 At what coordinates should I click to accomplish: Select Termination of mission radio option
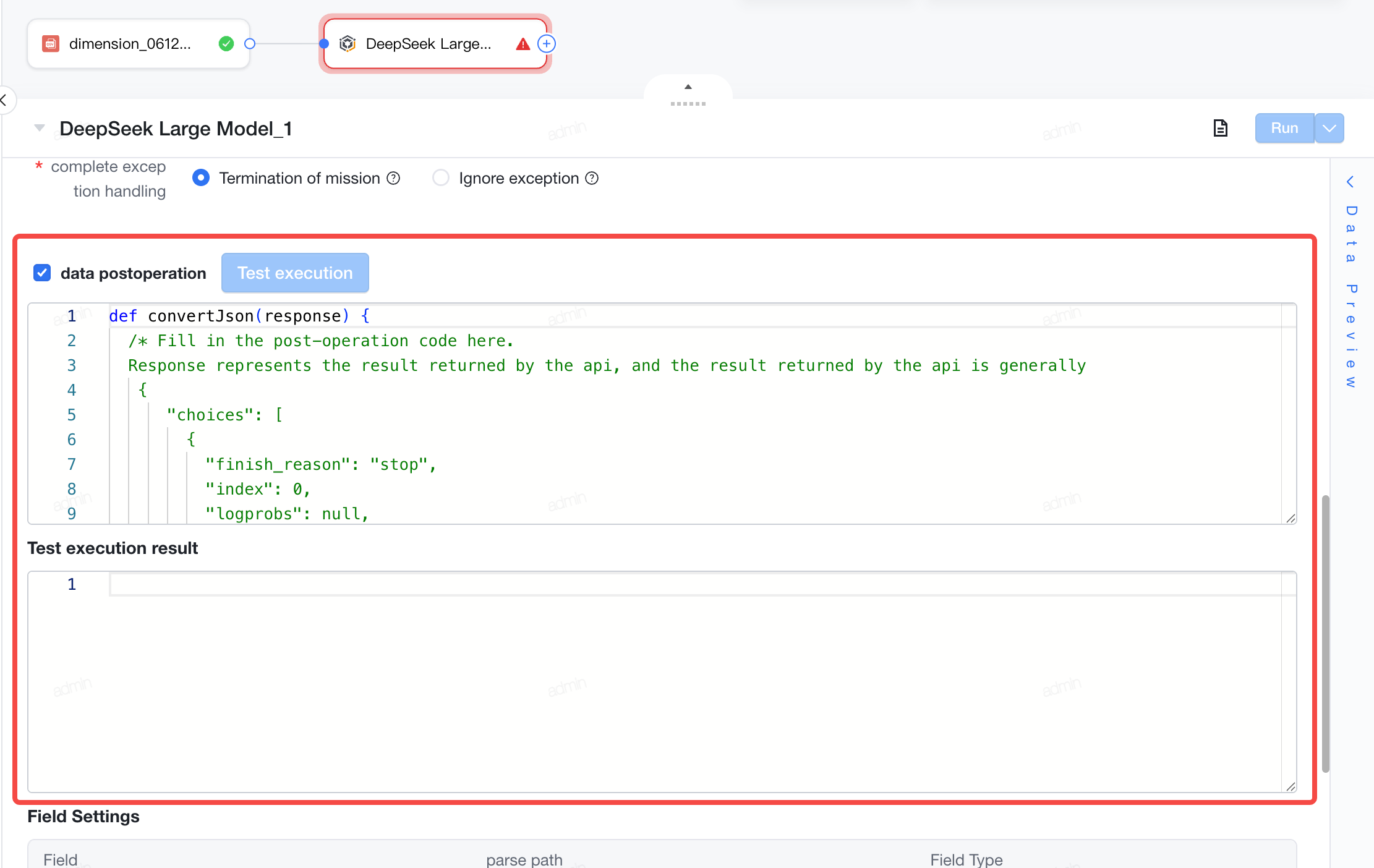[x=201, y=178]
